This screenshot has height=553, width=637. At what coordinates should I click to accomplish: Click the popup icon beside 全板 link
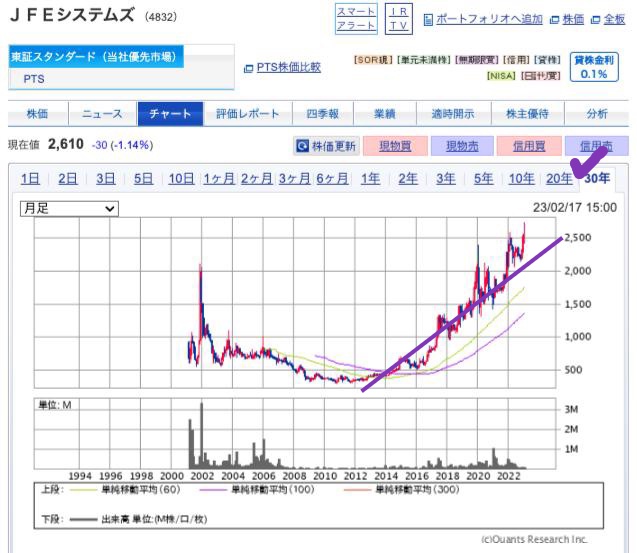click(595, 20)
